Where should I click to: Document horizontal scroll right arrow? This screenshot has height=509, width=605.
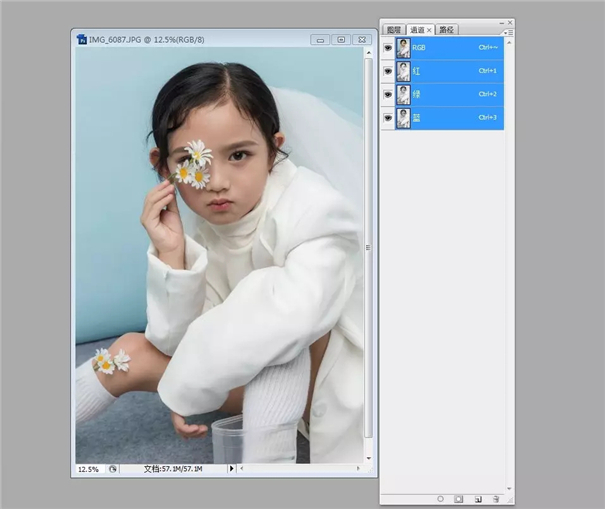click(x=358, y=468)
